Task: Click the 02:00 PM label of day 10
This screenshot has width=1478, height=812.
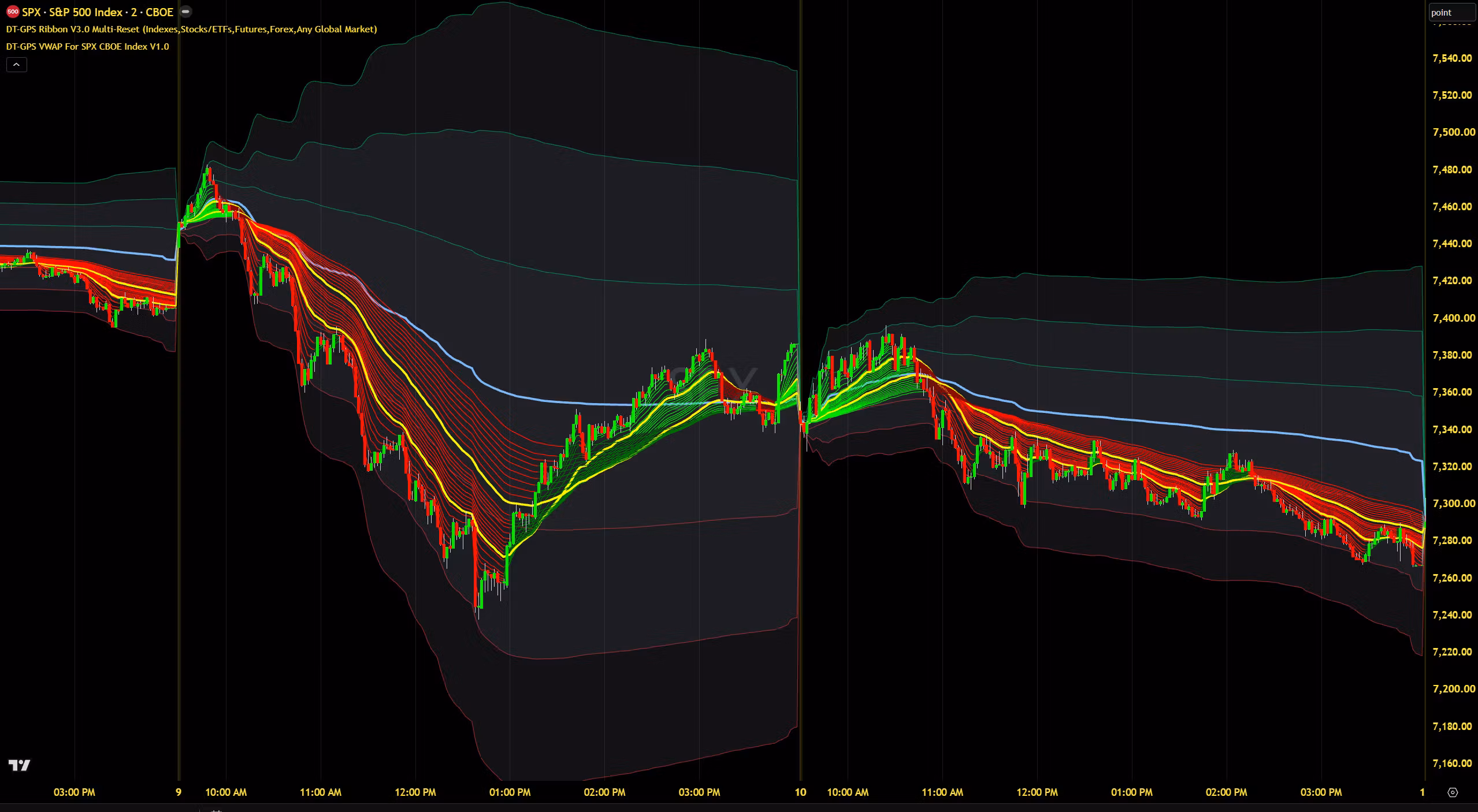Action: point(1227,792)
